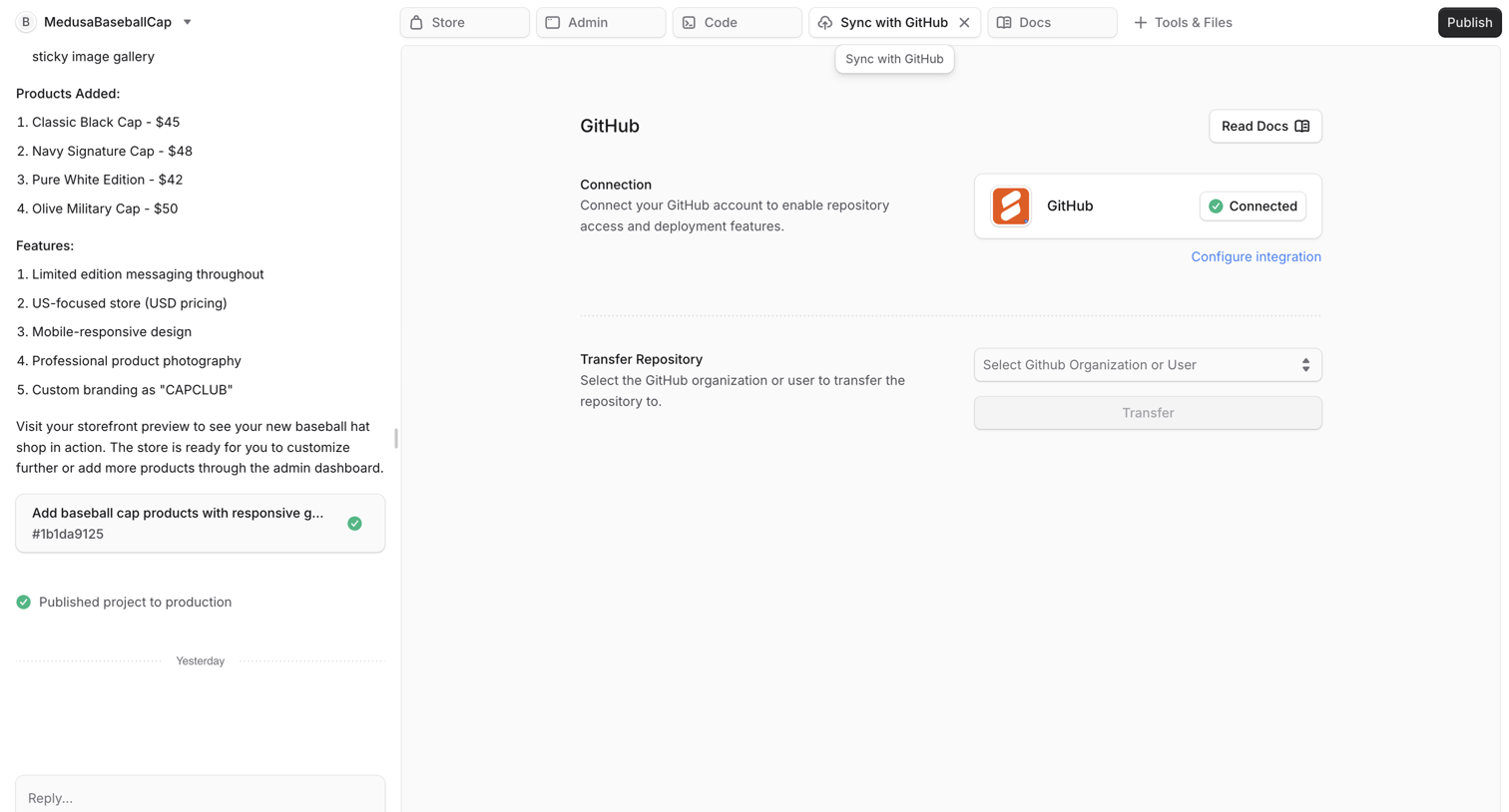Click the 'Yesterday' date separator label

200,660
